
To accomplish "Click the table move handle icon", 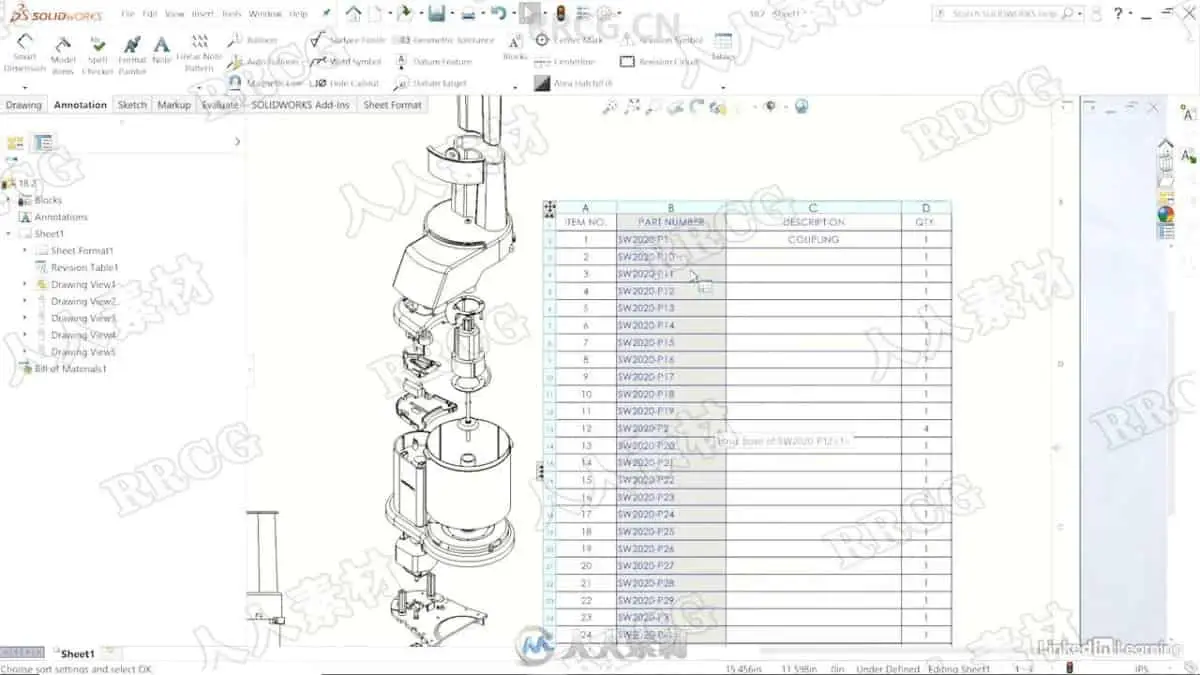I will coord(549,208).
